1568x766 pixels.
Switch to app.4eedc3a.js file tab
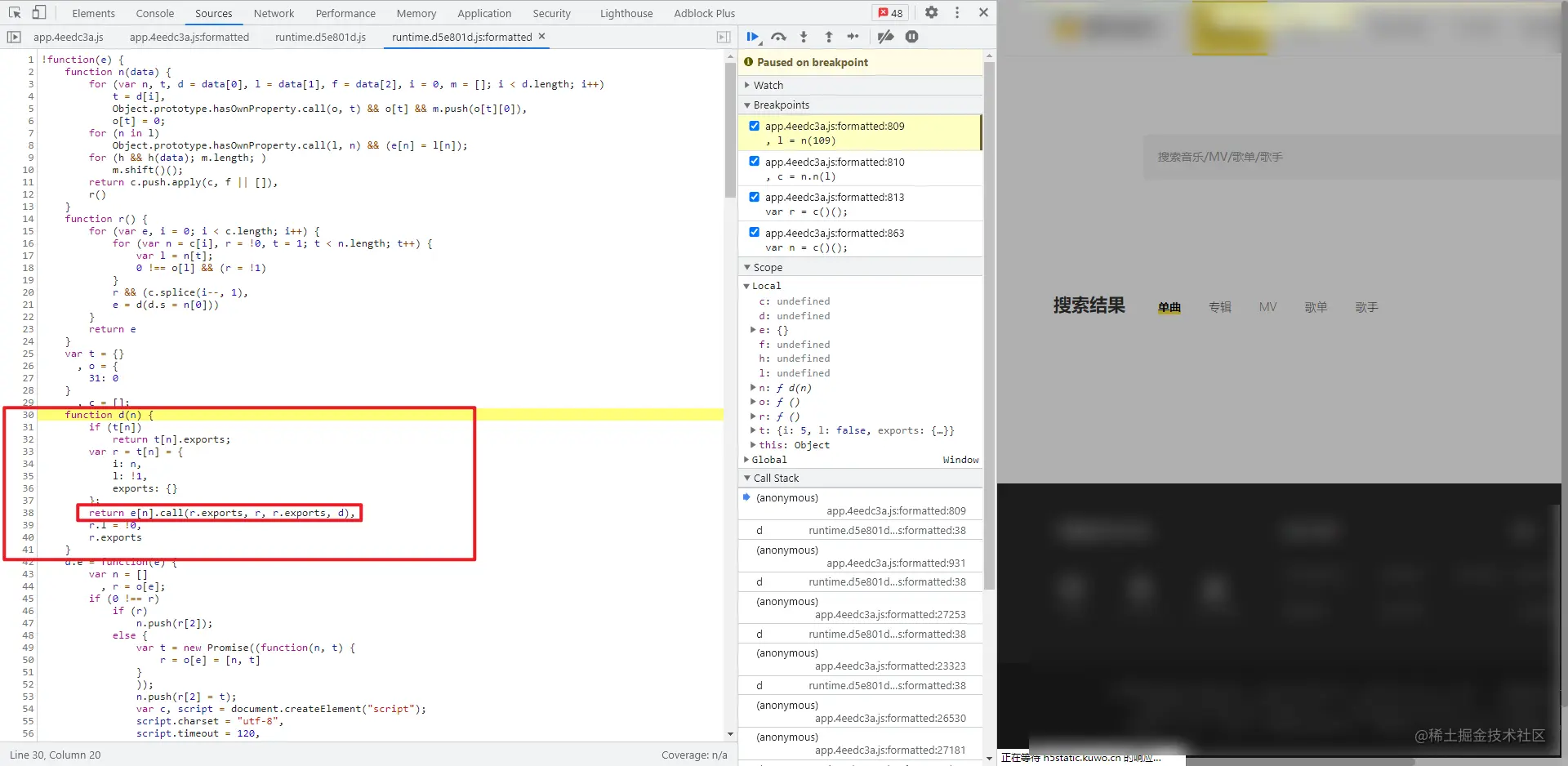[x=69, y=37]
